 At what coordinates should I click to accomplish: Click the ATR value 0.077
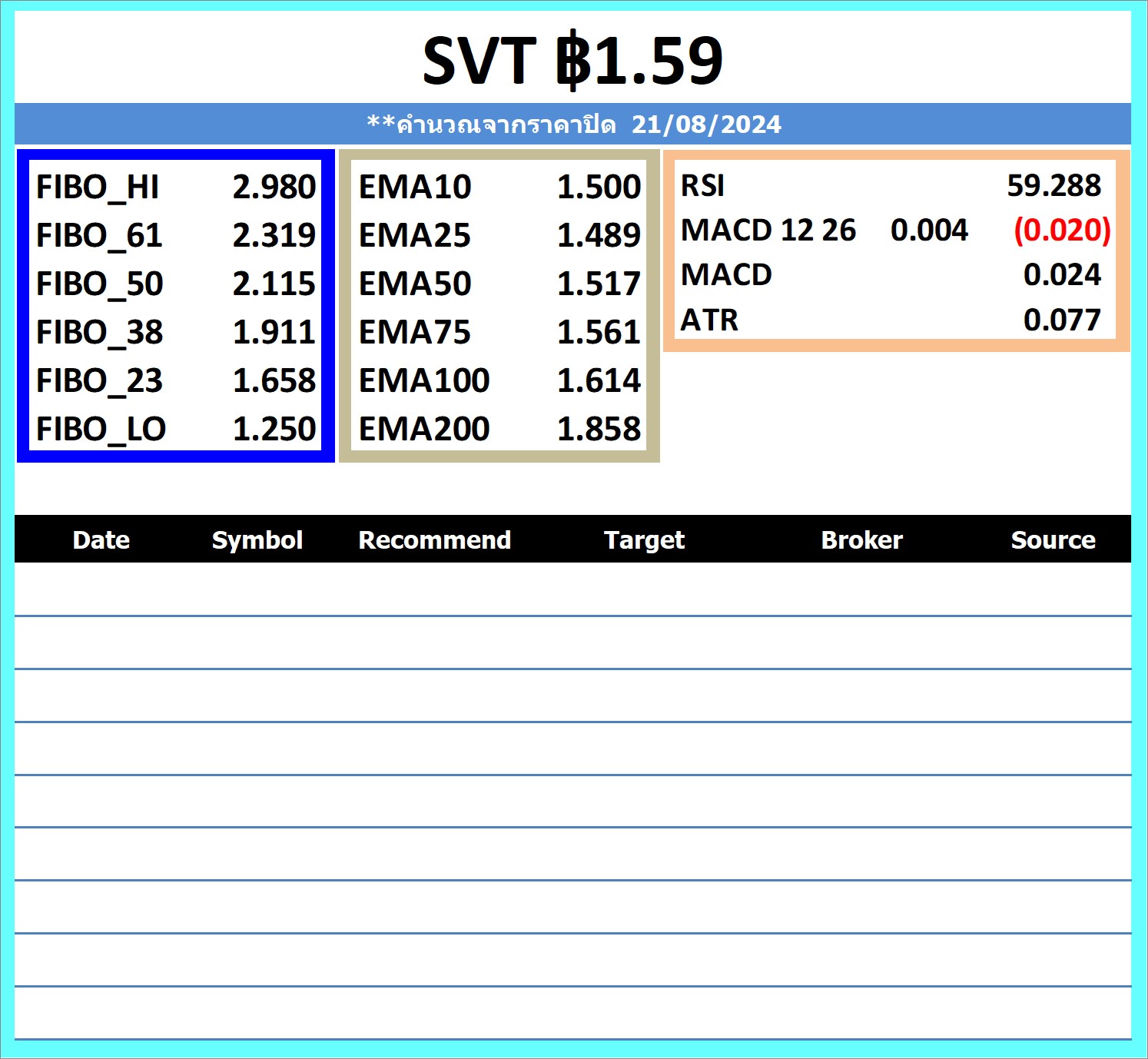click(1062, 320)
